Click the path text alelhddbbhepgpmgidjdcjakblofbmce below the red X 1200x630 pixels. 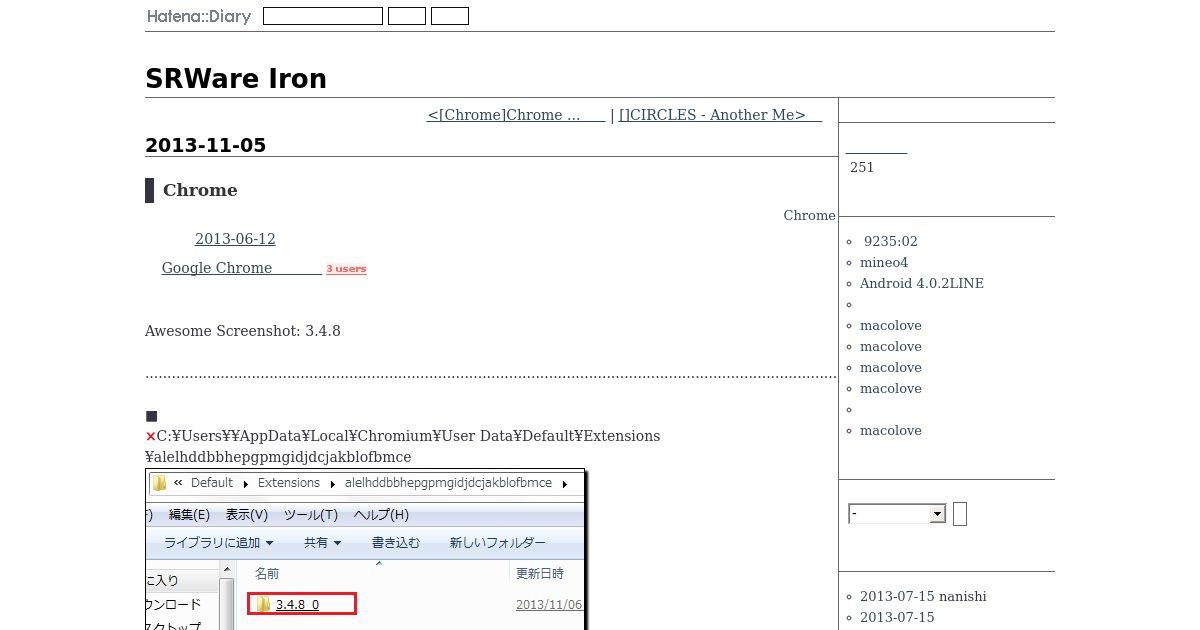[278, 457]
